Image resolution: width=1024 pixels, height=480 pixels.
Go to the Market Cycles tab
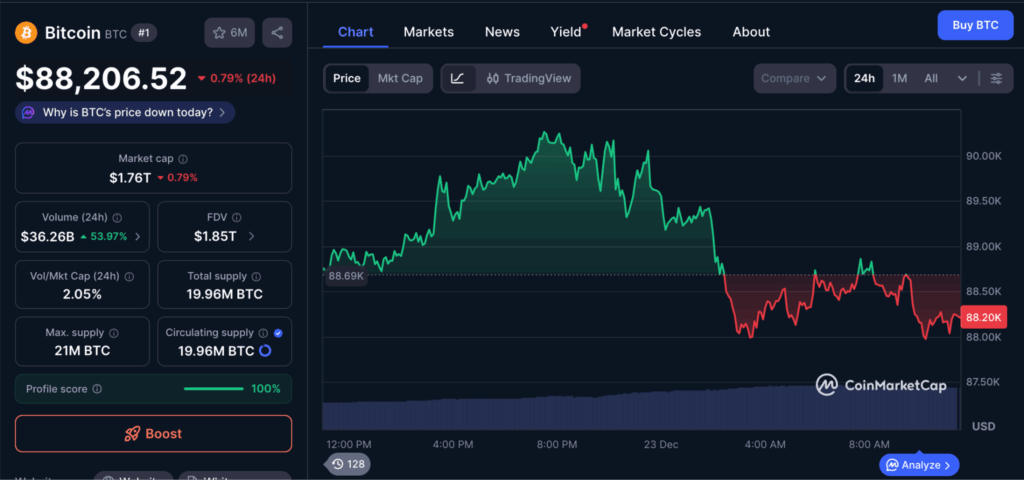(656, 32)
